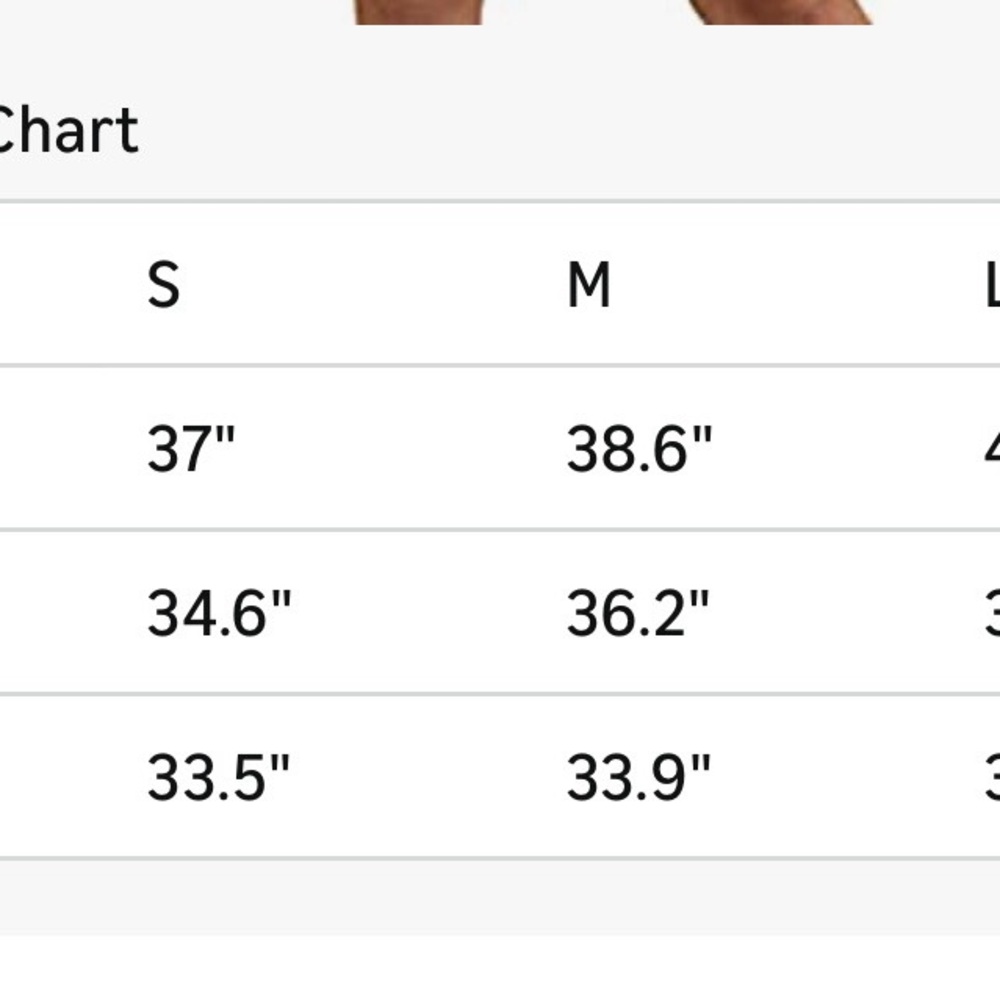
Task: Click the left brown product image fragment
Action: coord(418,12)
